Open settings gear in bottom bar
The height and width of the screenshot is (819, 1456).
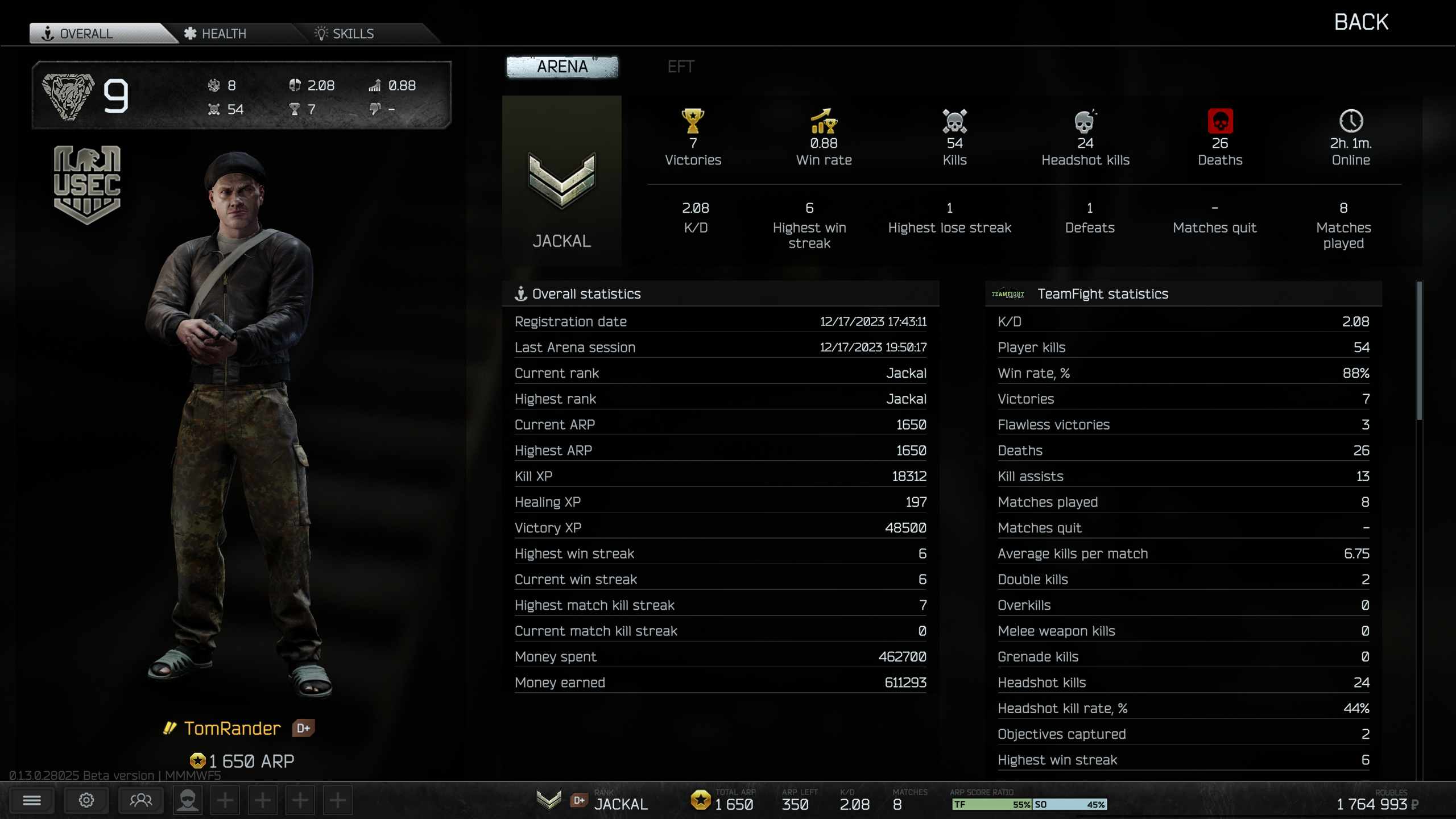[x=86, y=800]
